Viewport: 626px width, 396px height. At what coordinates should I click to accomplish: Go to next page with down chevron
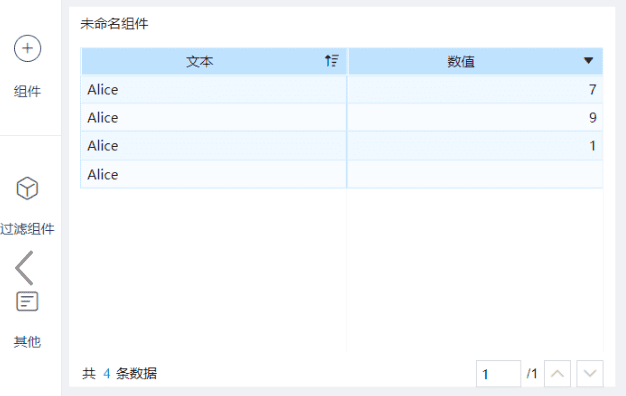590,374
